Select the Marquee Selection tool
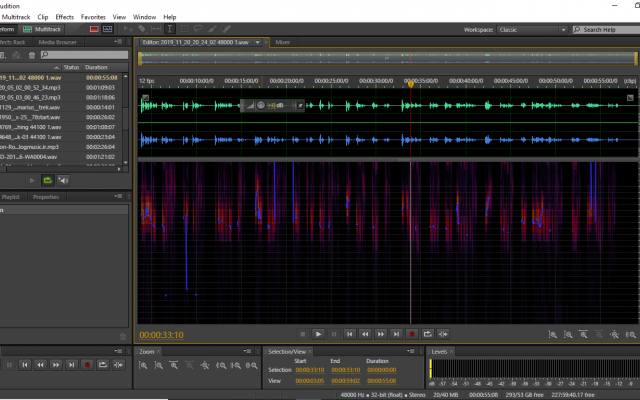Screen dimensions: 640x400 [184, 29]
